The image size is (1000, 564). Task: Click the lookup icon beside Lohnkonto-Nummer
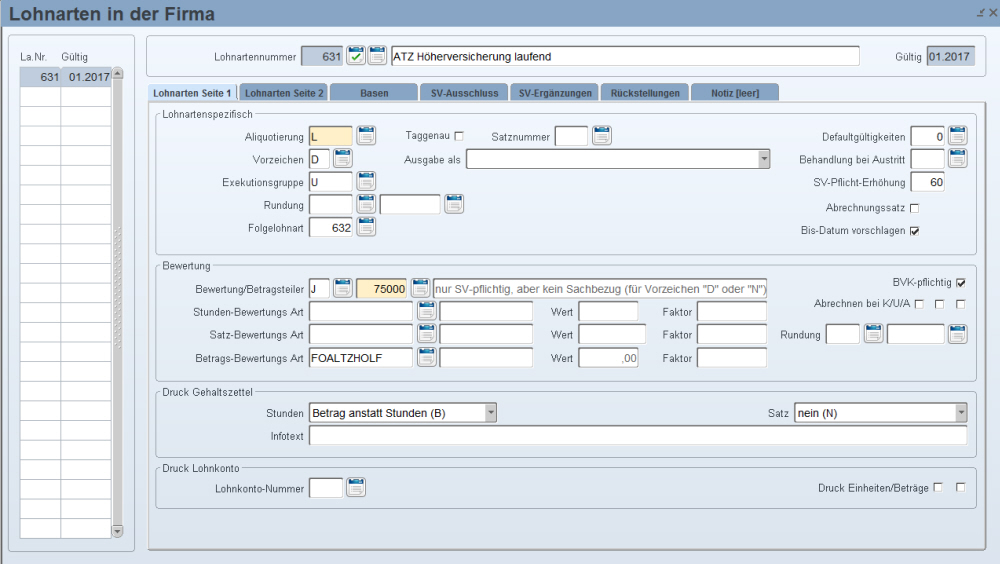[x=356, y=488]
